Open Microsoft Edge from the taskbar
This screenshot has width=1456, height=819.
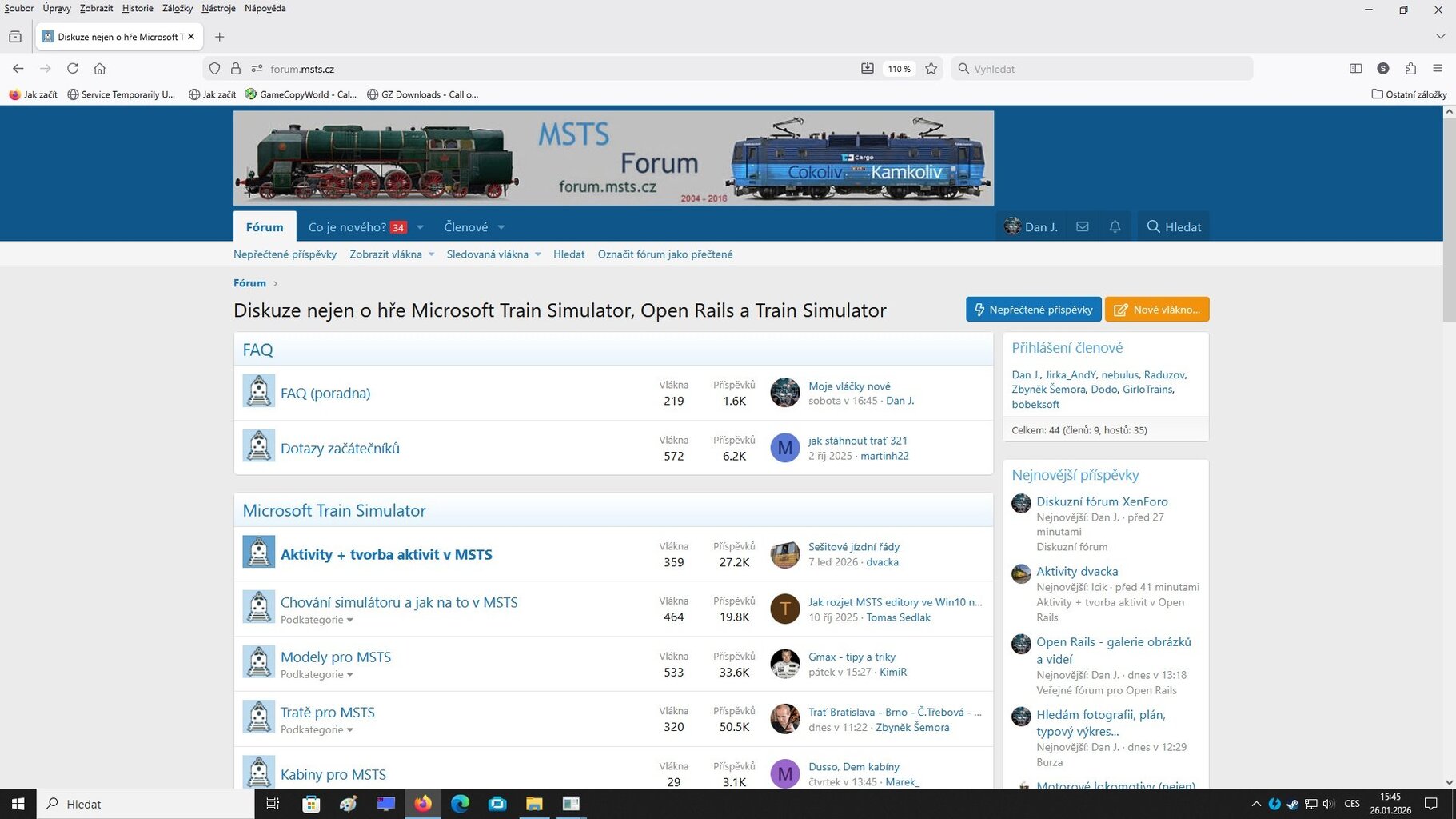pyautogui.click(x=460, y=804)
